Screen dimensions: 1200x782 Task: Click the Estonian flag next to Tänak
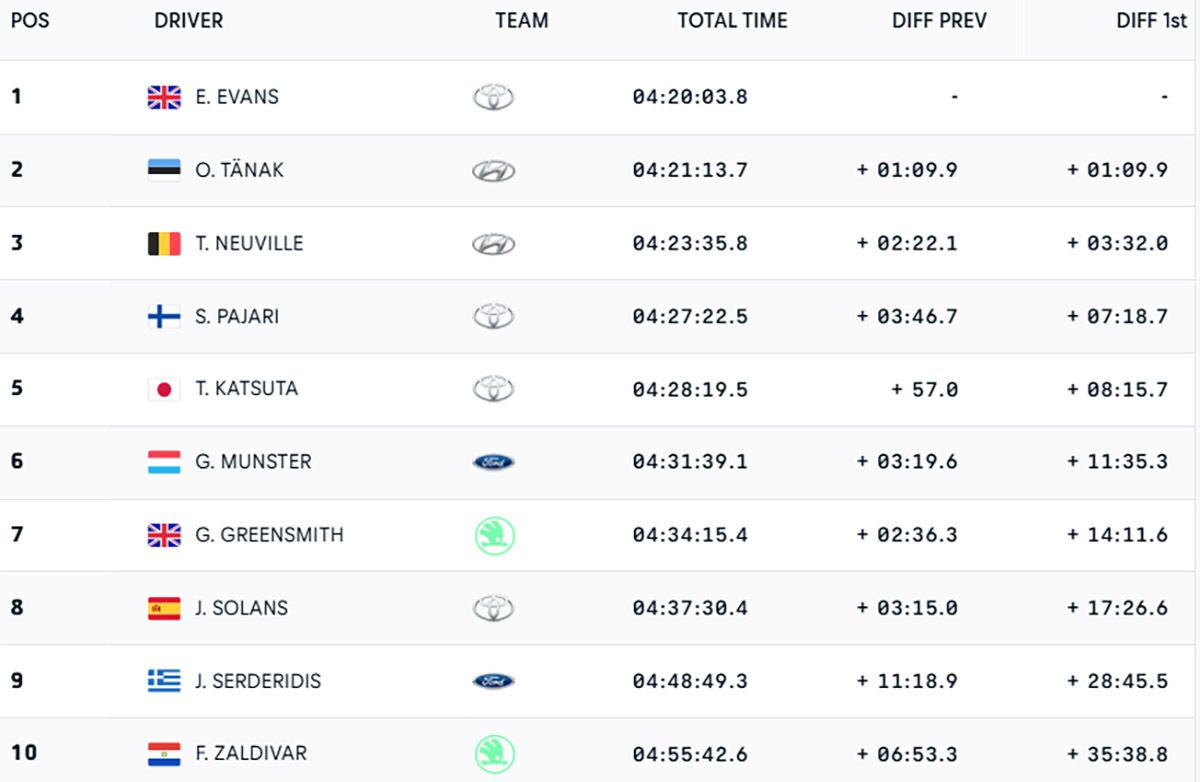click(x=164, y=170)
